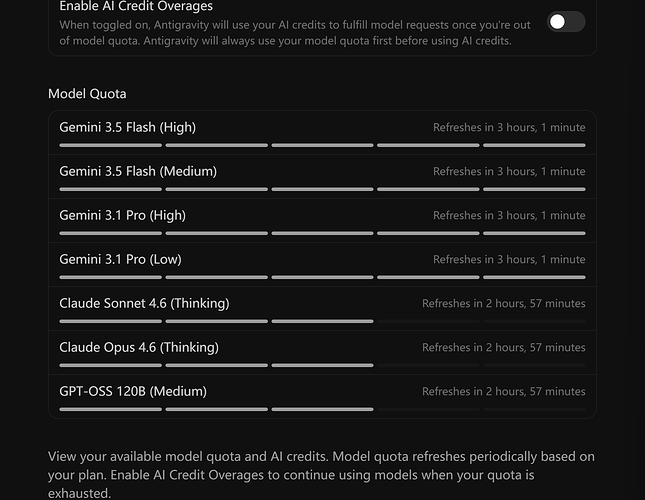
Task: Select the Gemini 3.1 Pro (Low) label
Action: 121,259
